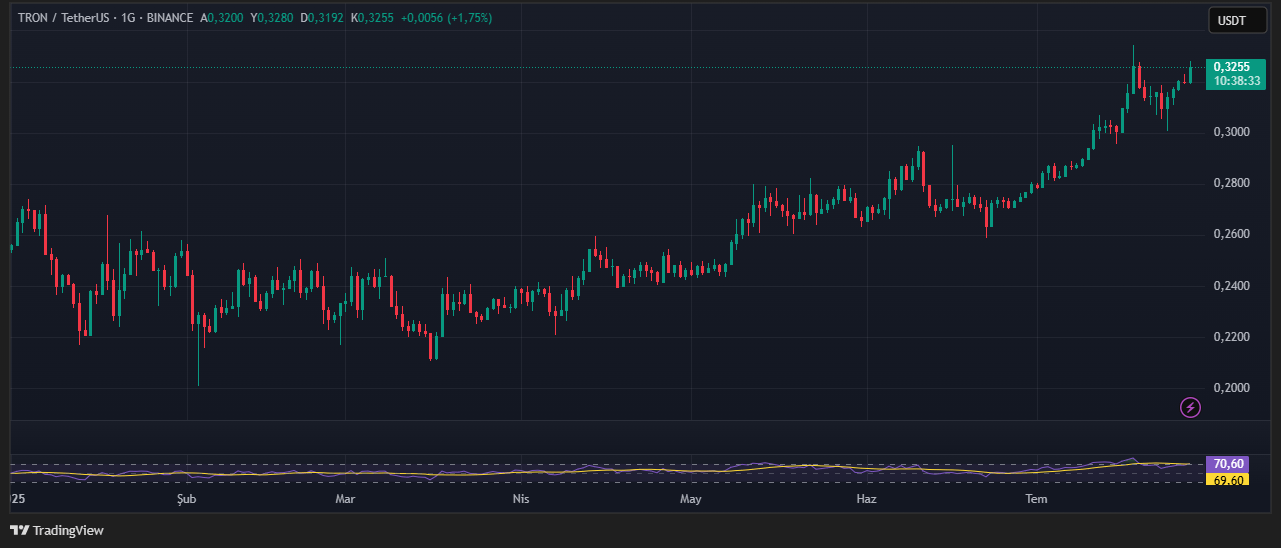Click the May month label on time axis
The image size is (1281, 548).
(x=690, y=498)
